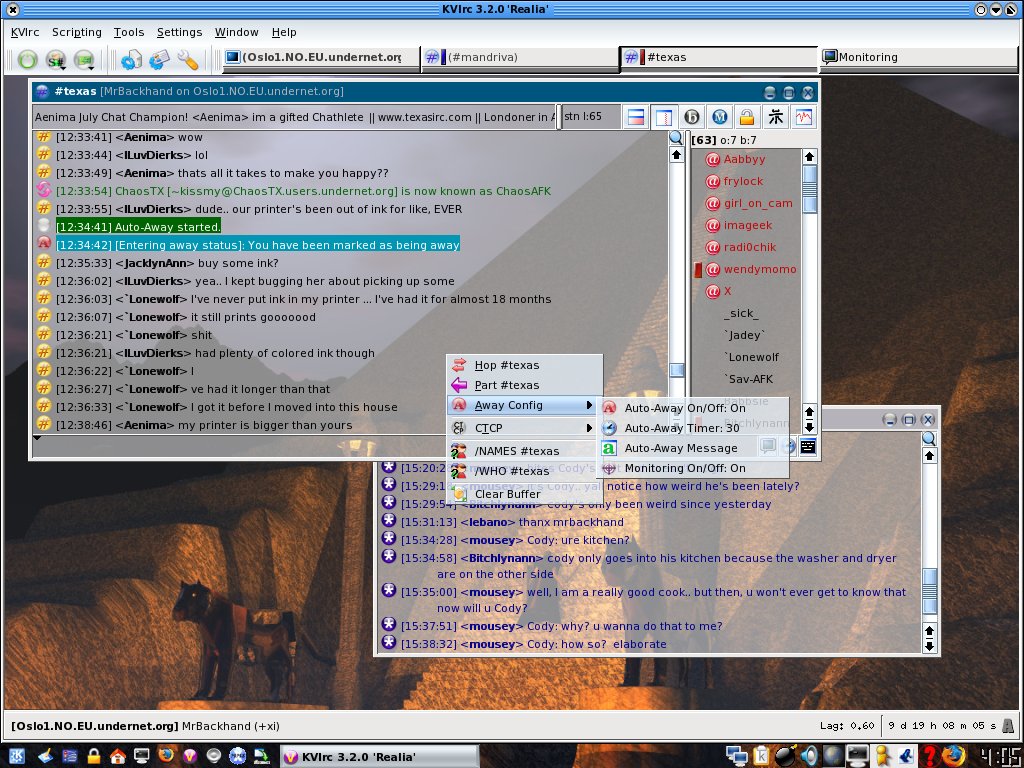Image resolution: width=1024 pixels, height=768 pixels.
Task: Click the home folder icon in taskbar
Action: click(118, 756)
